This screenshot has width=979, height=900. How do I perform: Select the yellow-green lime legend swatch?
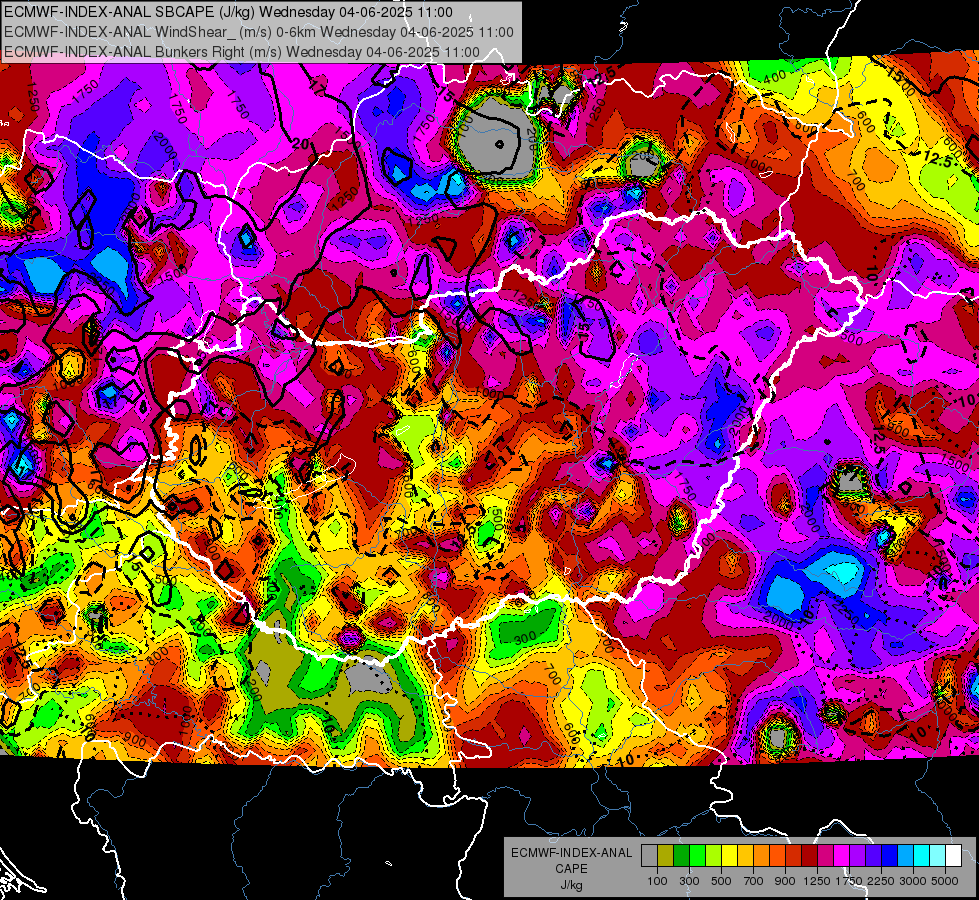(714, 855)
